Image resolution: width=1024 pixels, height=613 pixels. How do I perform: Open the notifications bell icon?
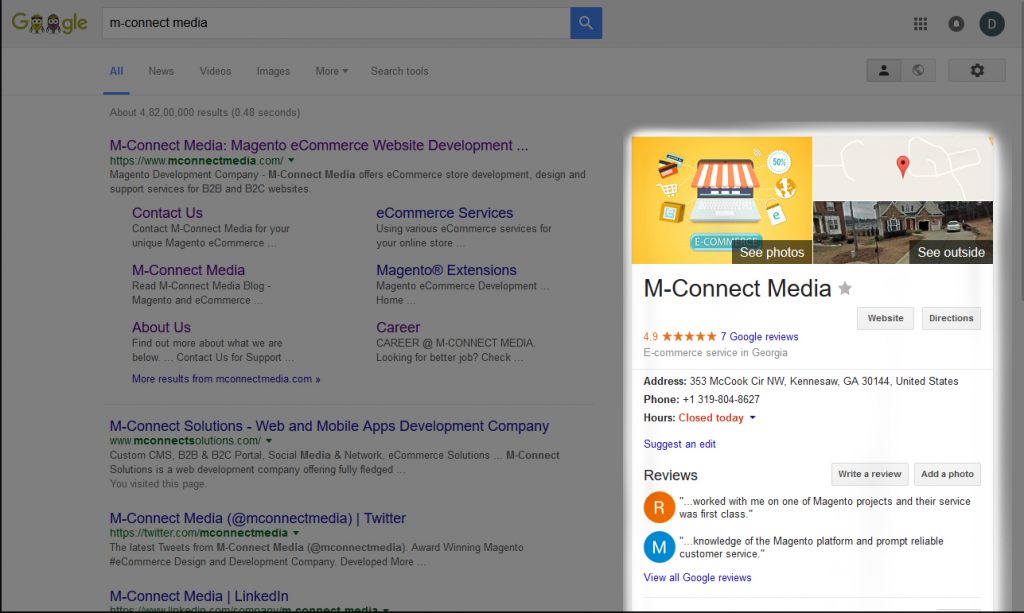click(956, 24)
